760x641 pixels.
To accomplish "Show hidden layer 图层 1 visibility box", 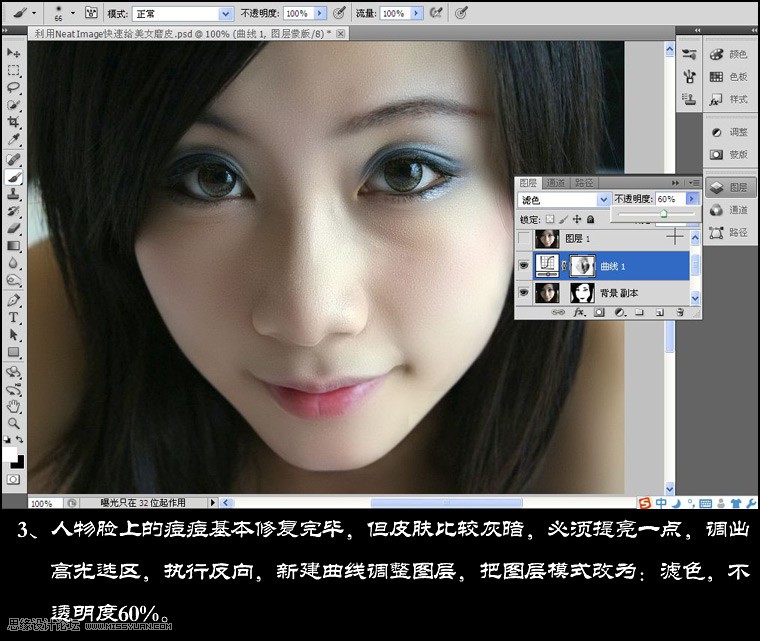I will click(523, 238).
